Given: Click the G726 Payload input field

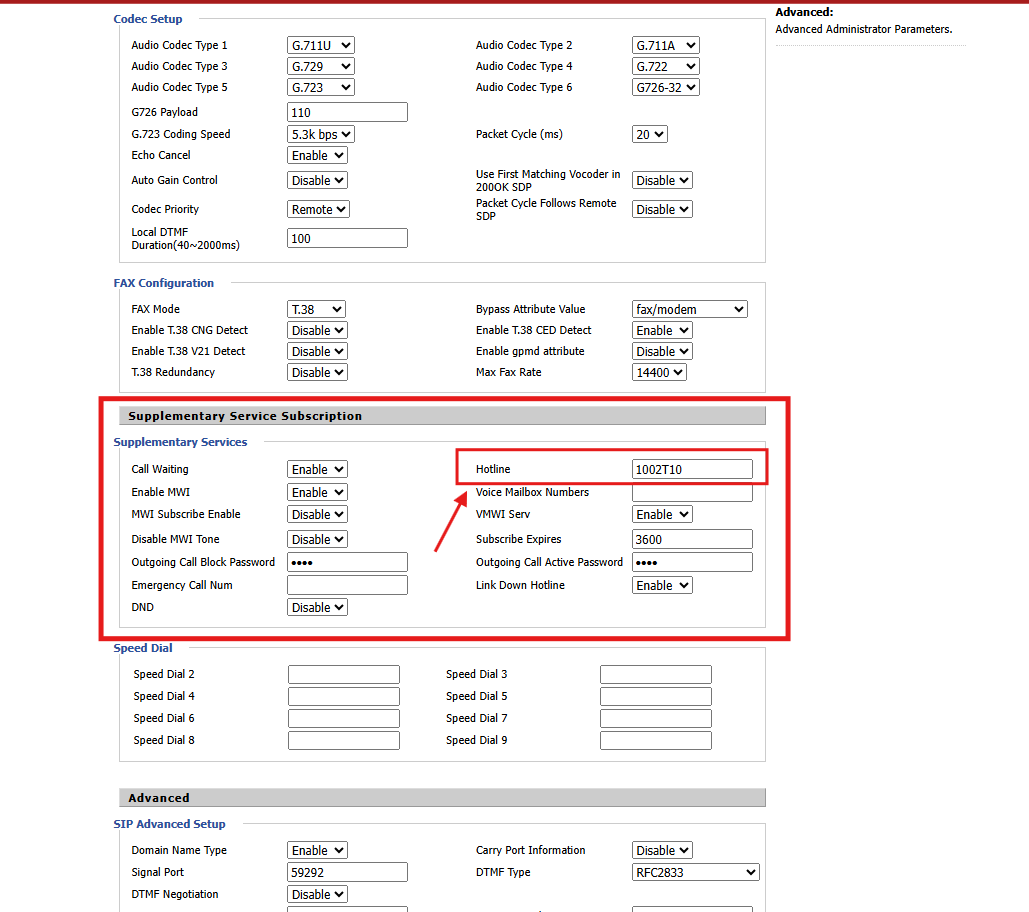Looking at the screenshot, I should click(347, 112).
